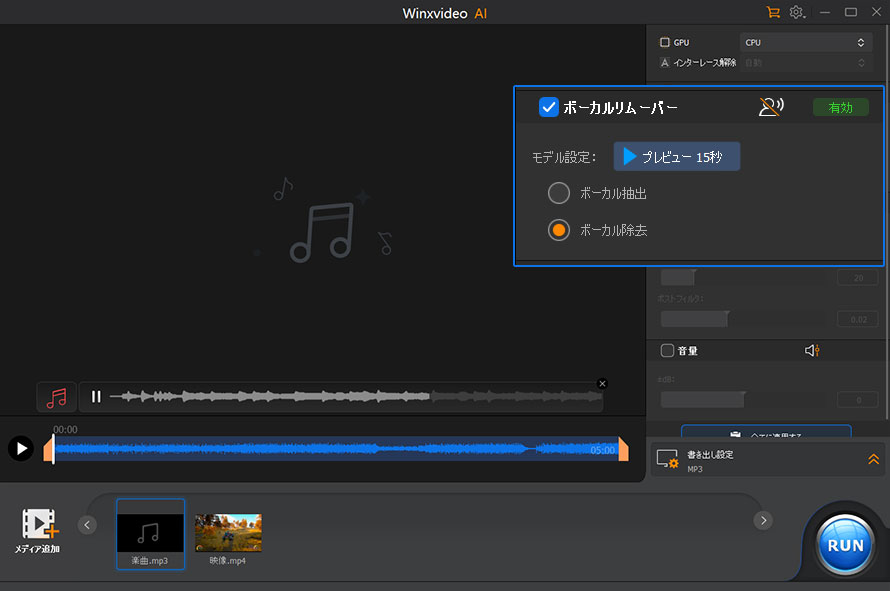Enable the 音量 checkbox
Viewport: 890px width, 591px height.
667,351
